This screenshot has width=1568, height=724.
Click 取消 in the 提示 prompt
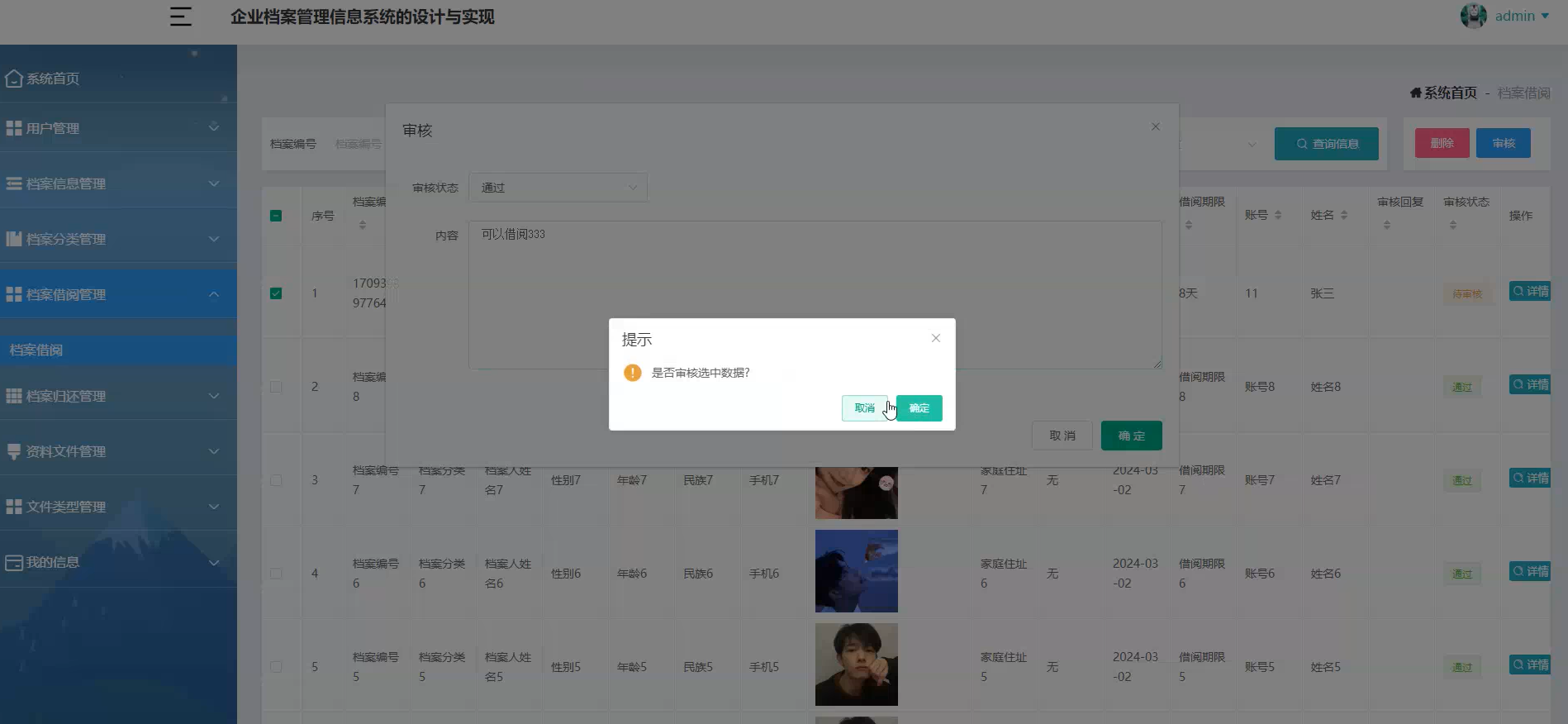pyautogui.click(x=865, y=408)
